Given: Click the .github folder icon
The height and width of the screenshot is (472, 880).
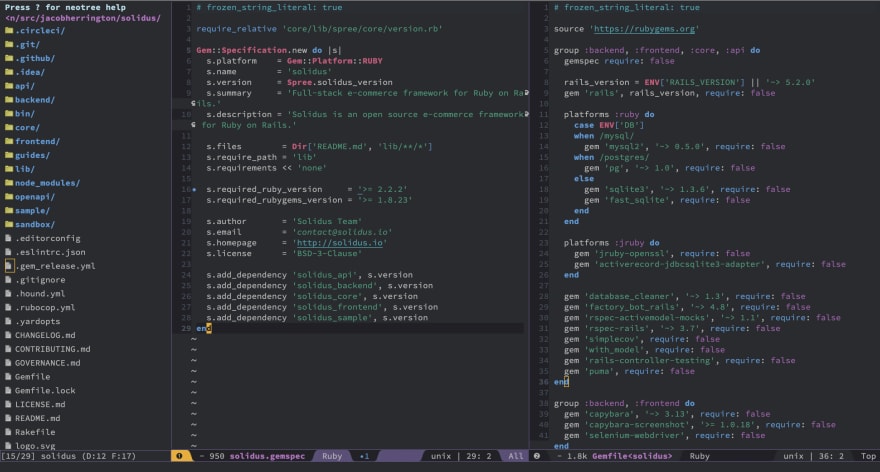Looking at the screenshot, I should click(9, 58).
